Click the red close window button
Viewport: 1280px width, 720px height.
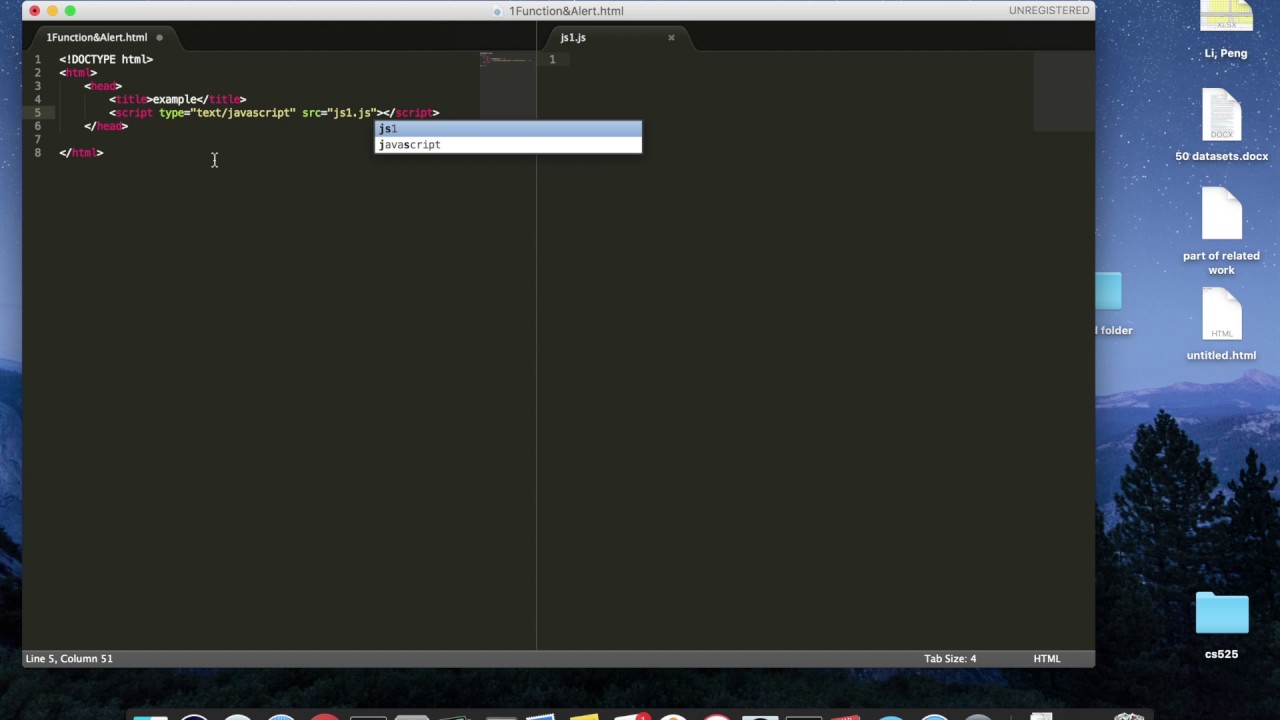(34, 10)
